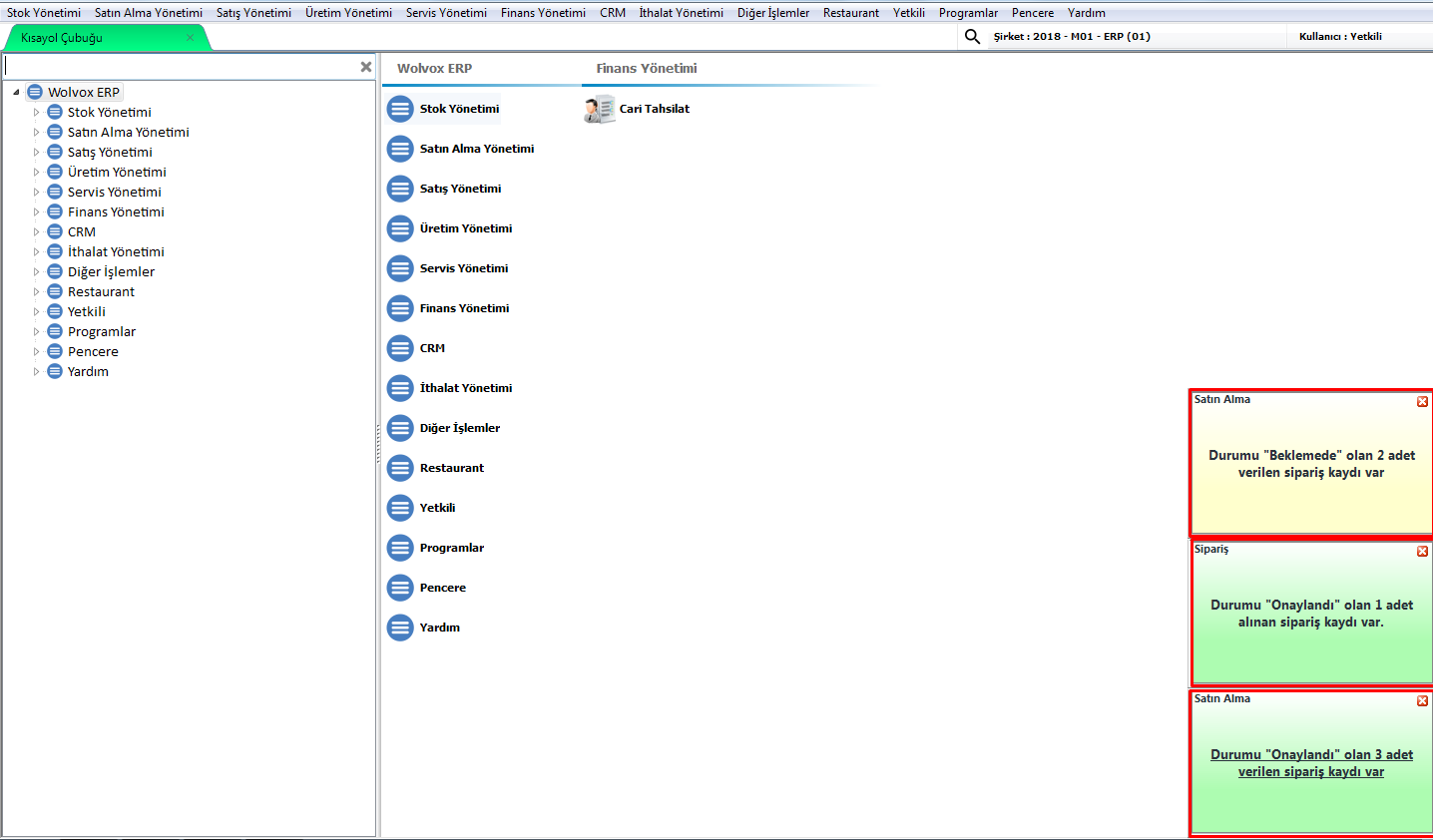
Task: Open Stok Yönetimi icon in Wolvox ERP panel
Action: point(400,109)
